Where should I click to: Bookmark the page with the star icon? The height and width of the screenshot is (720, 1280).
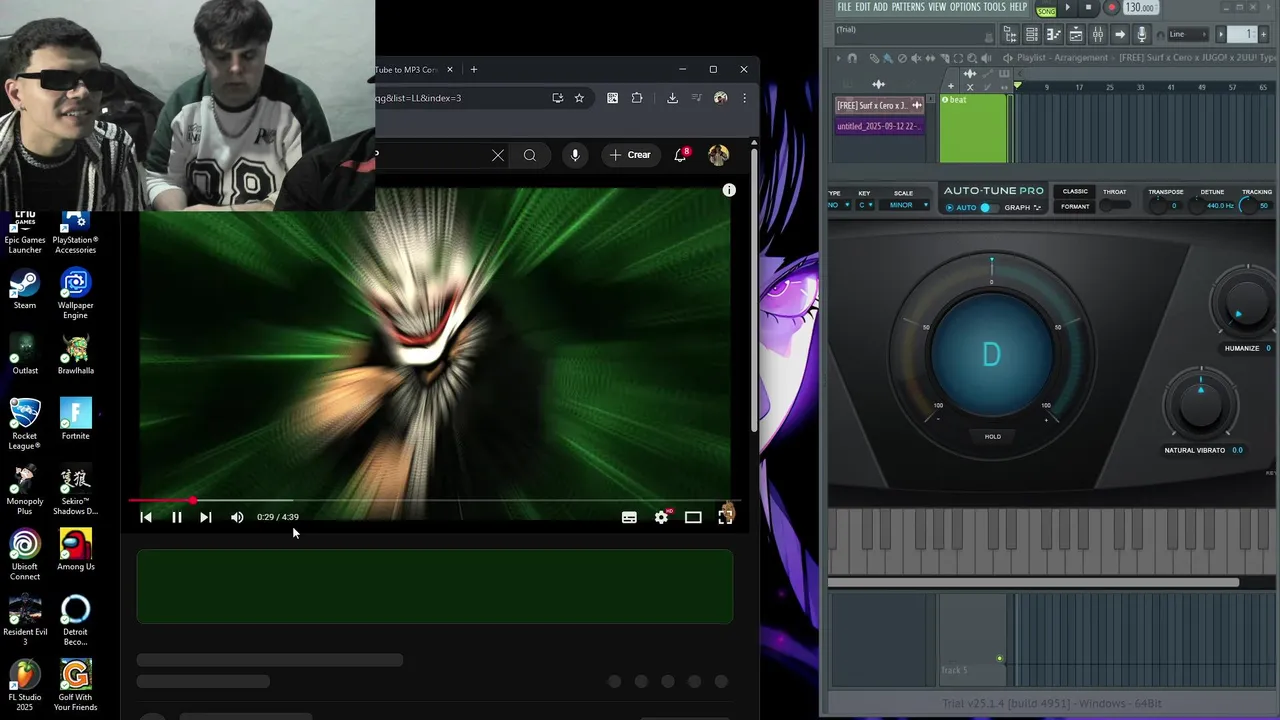click(x=579, y=98)
